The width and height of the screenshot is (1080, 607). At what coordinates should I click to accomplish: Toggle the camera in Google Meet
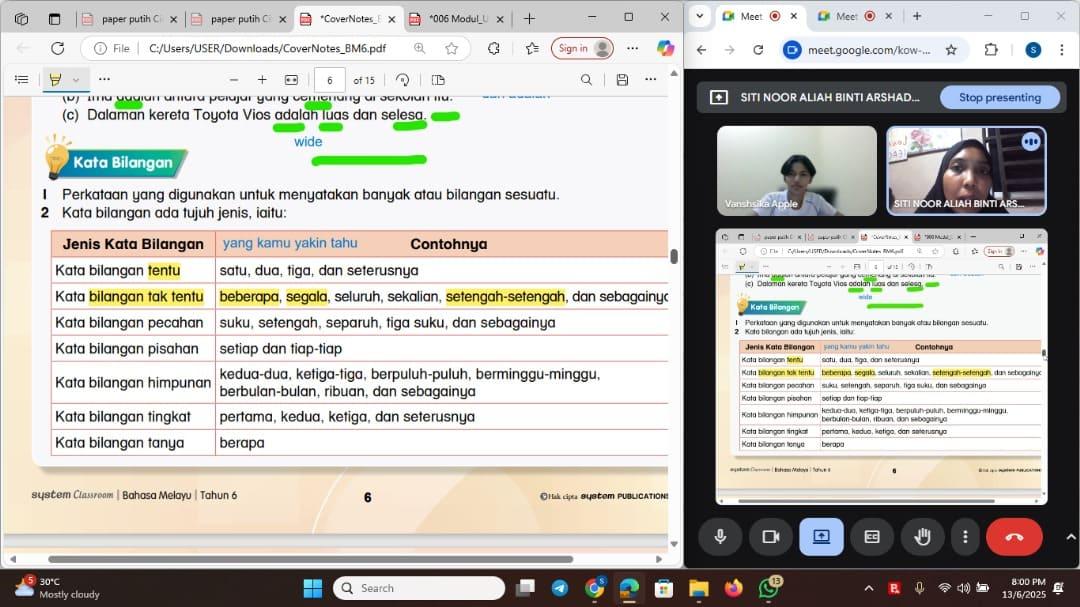coord(770,537)
